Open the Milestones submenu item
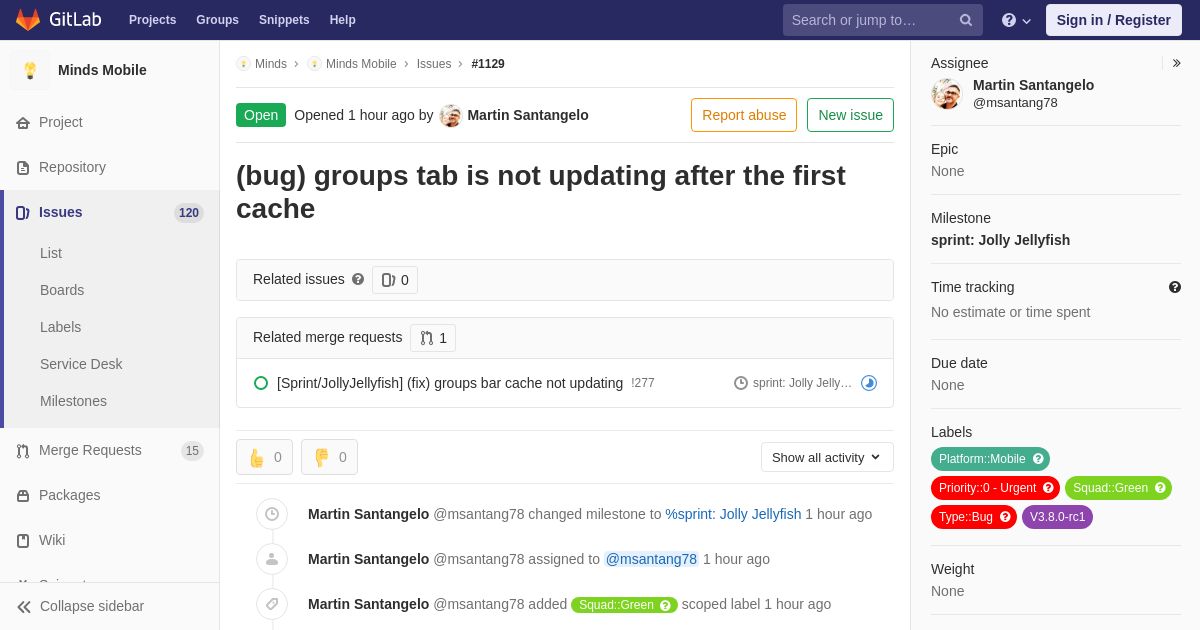The width and height of the screenshot is (1200, 630). [73, 401]
